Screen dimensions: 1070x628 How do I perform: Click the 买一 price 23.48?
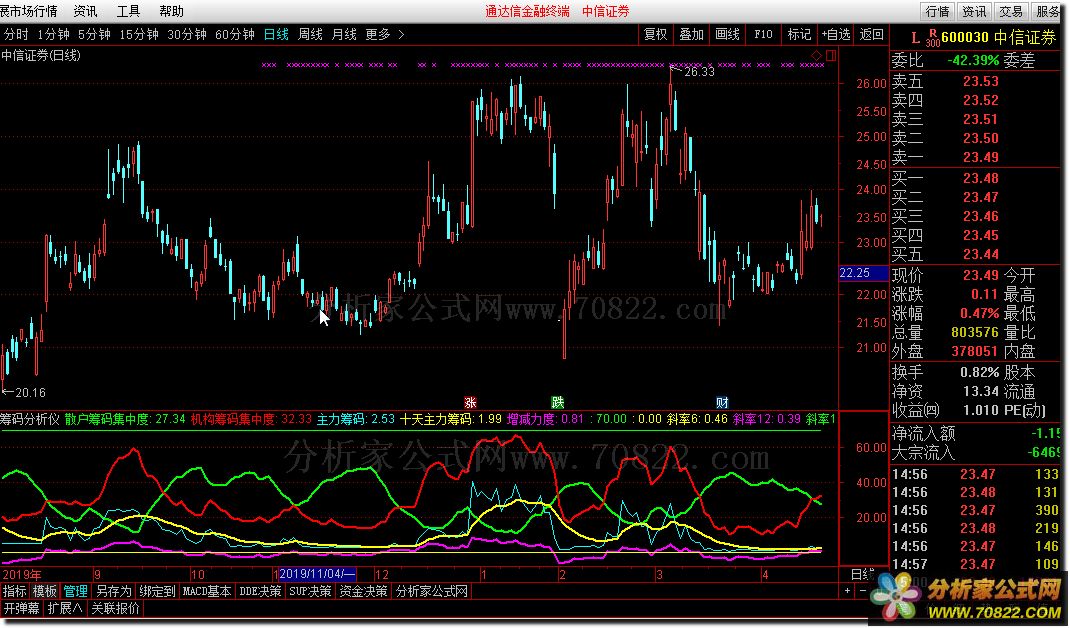[981, 178]
